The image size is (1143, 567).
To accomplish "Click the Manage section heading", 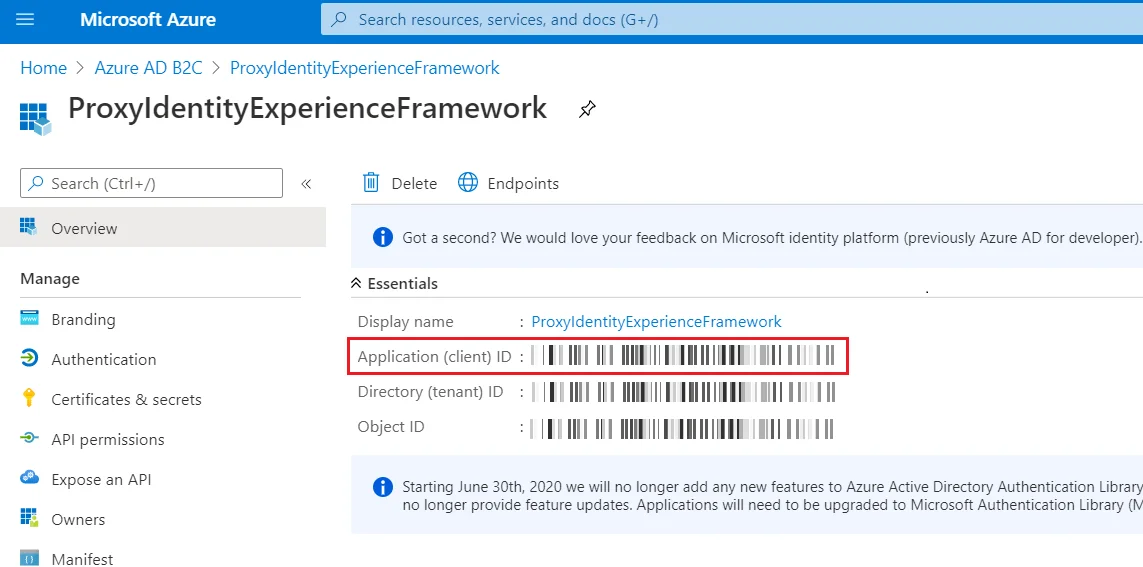I will (x=50, y=278).
